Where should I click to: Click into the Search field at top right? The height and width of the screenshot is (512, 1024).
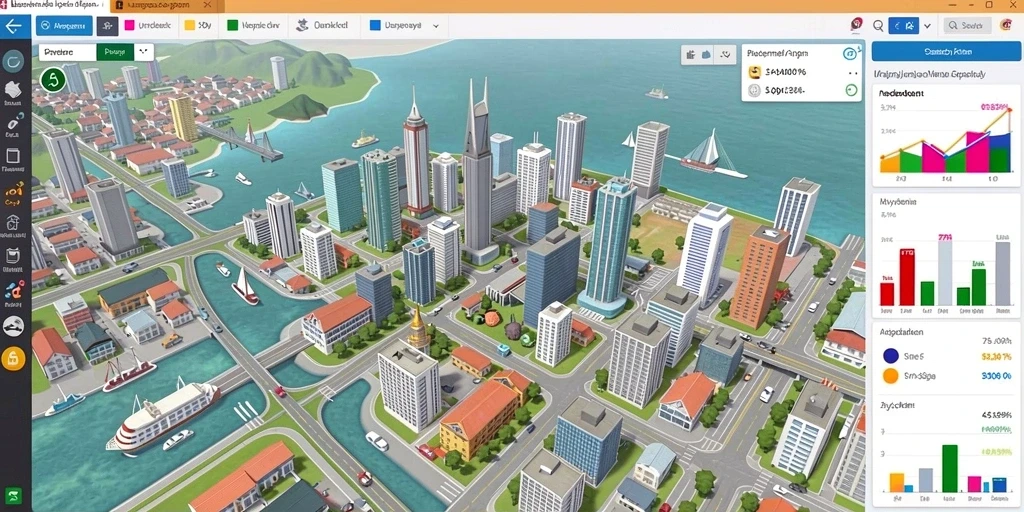click(x=967, y=25)
